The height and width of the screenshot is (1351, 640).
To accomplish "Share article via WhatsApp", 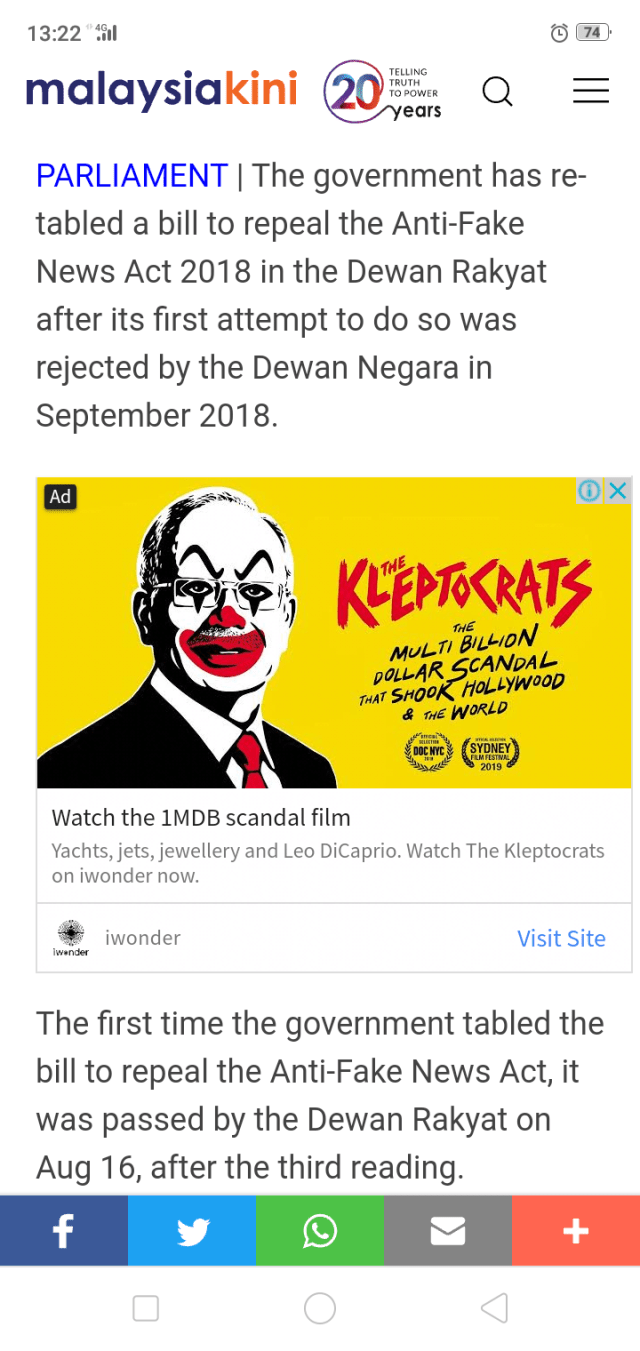I will click(320, 1231).
